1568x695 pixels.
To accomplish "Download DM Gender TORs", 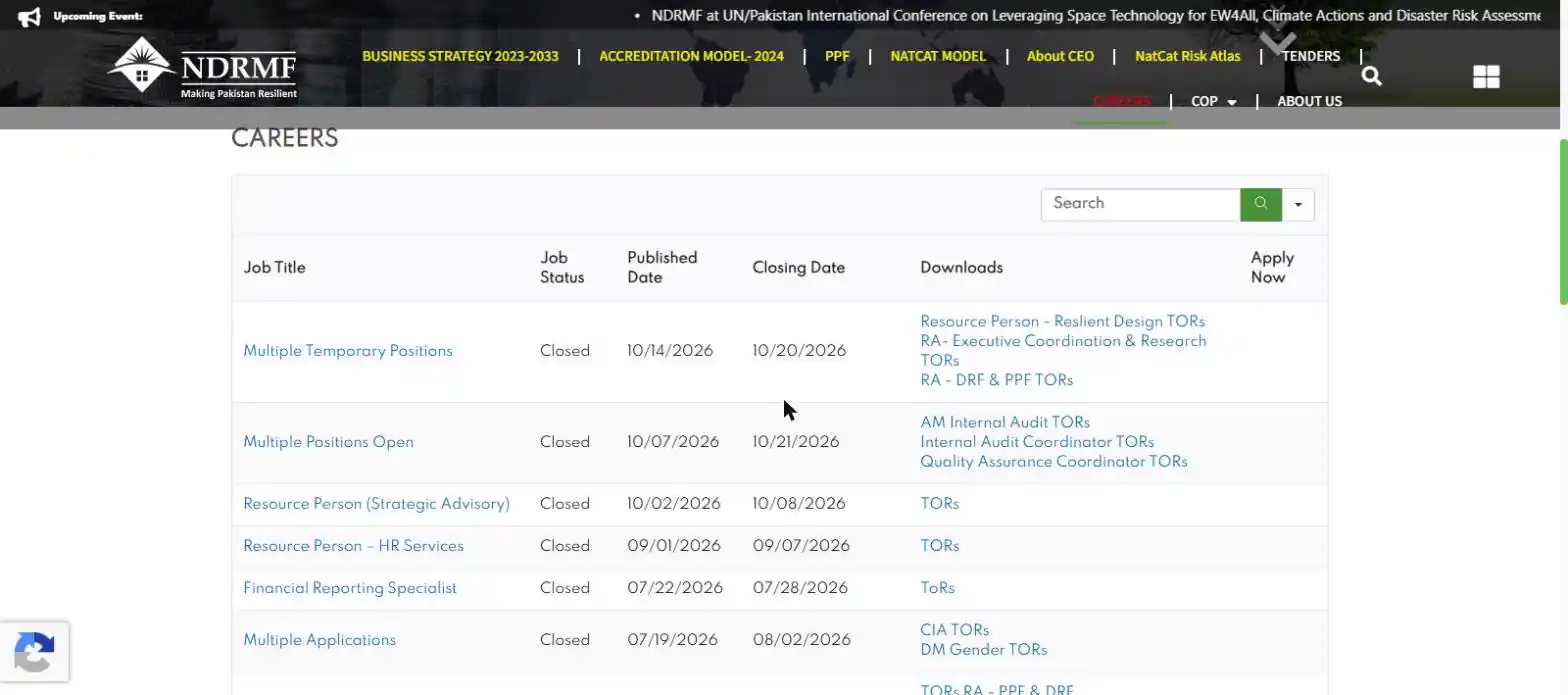I will click(x=983, y=650).
